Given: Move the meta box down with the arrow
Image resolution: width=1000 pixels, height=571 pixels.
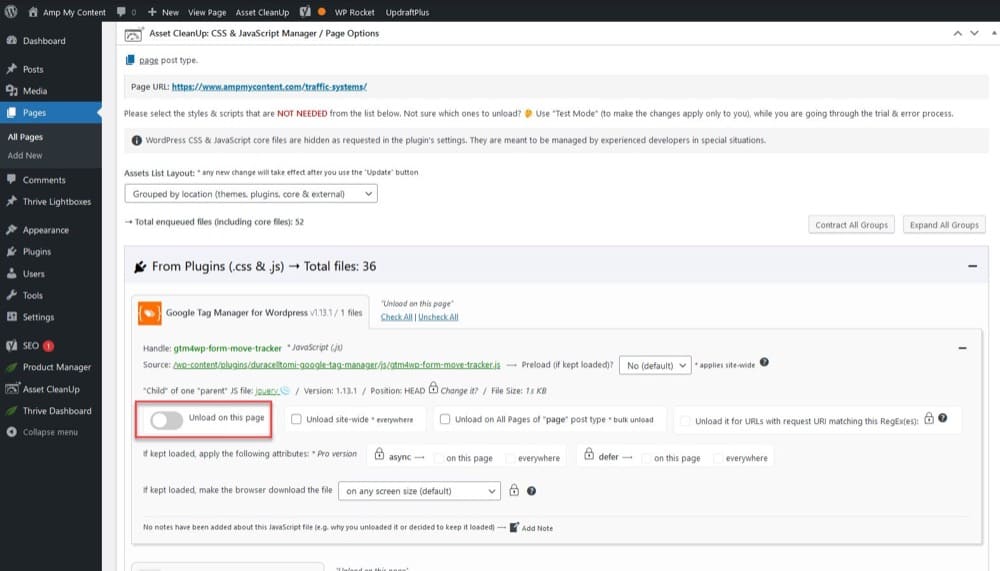Looking at the screenshot, I should (x=974, y=33).
